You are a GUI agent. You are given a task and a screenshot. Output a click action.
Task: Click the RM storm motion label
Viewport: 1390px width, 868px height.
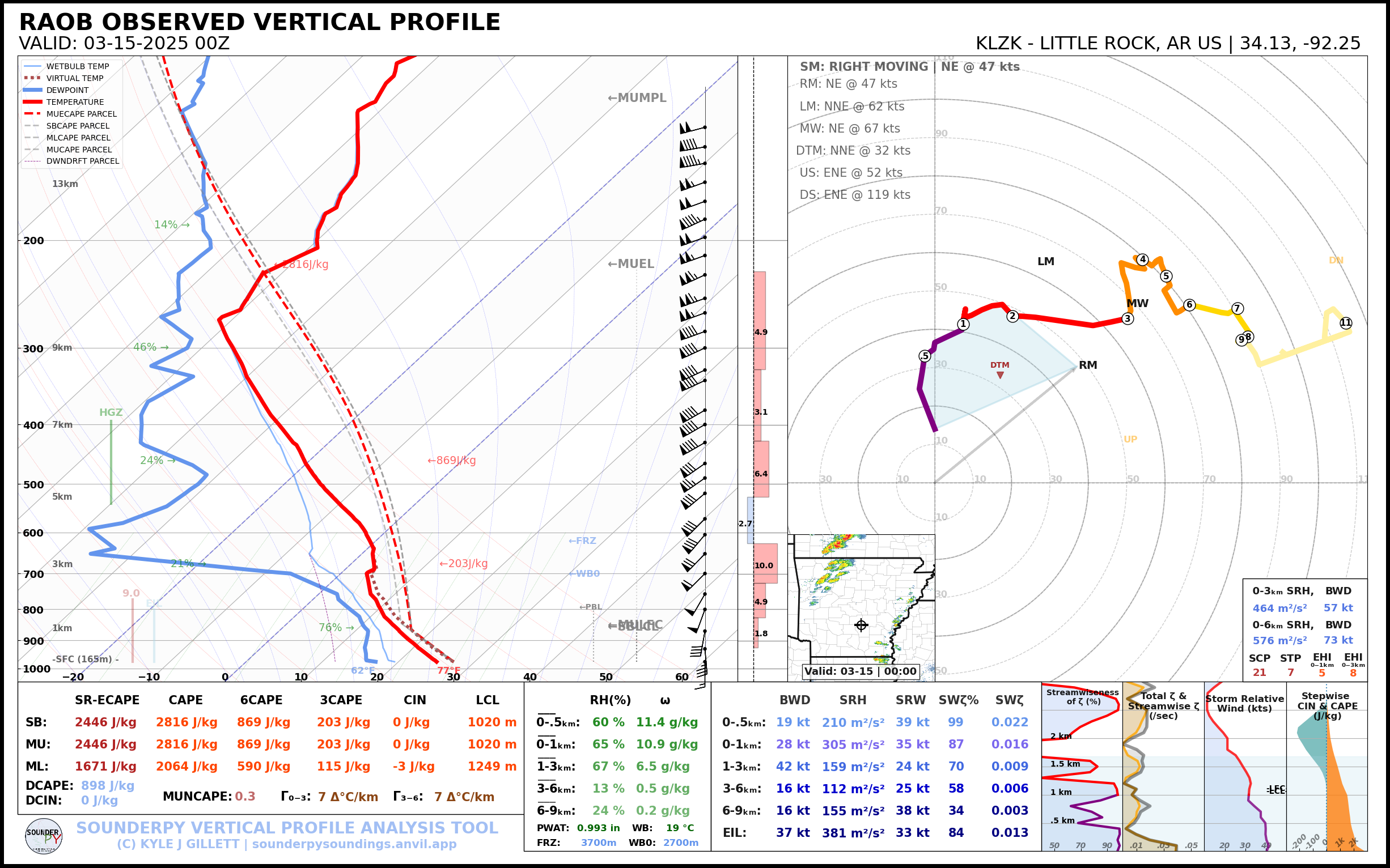pyautogui.click(x=1088, y=365)
